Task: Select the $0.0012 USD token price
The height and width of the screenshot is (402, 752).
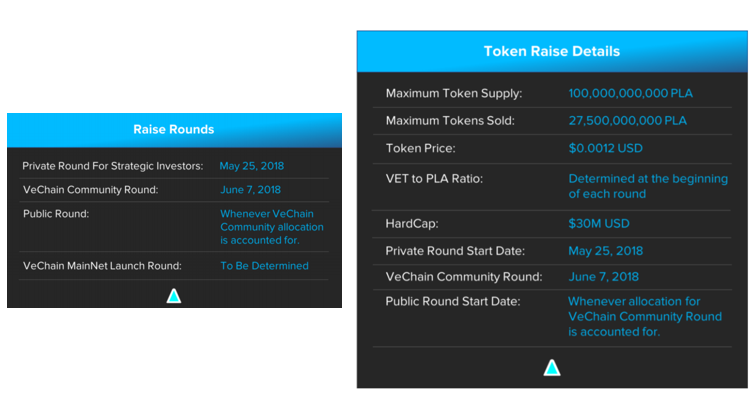Action: tap(605, 148)
